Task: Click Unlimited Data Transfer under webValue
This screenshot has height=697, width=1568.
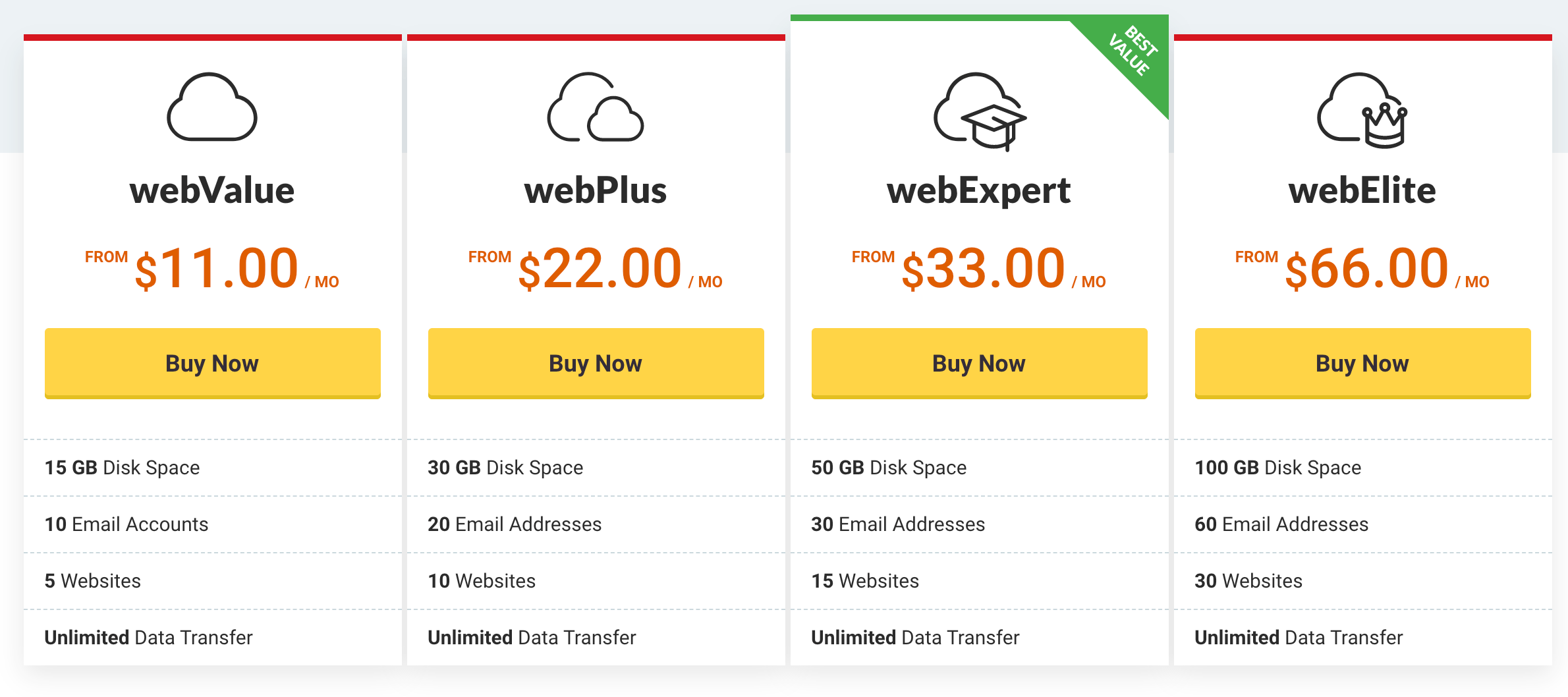Action: click(148, 637)
